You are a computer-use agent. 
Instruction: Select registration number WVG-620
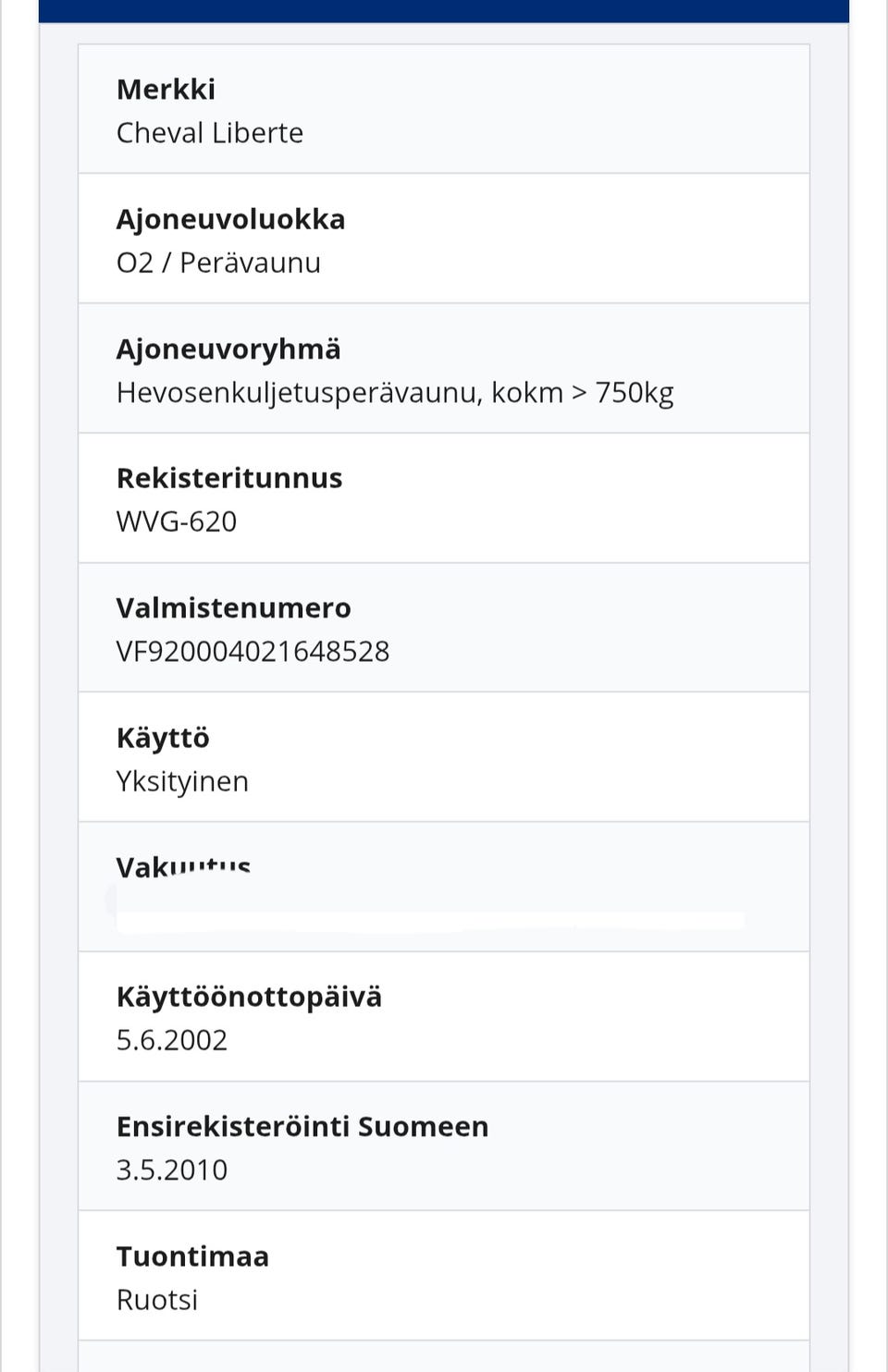point(177,521)
